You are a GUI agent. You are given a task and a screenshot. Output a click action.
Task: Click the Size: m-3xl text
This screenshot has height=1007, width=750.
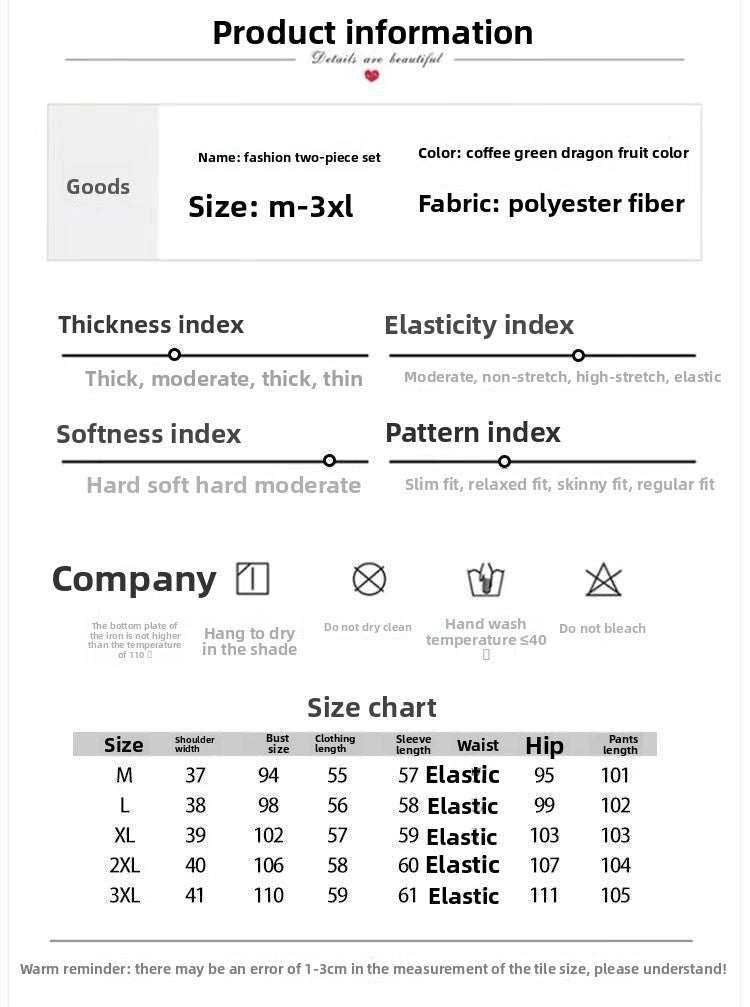click(271, 207)
